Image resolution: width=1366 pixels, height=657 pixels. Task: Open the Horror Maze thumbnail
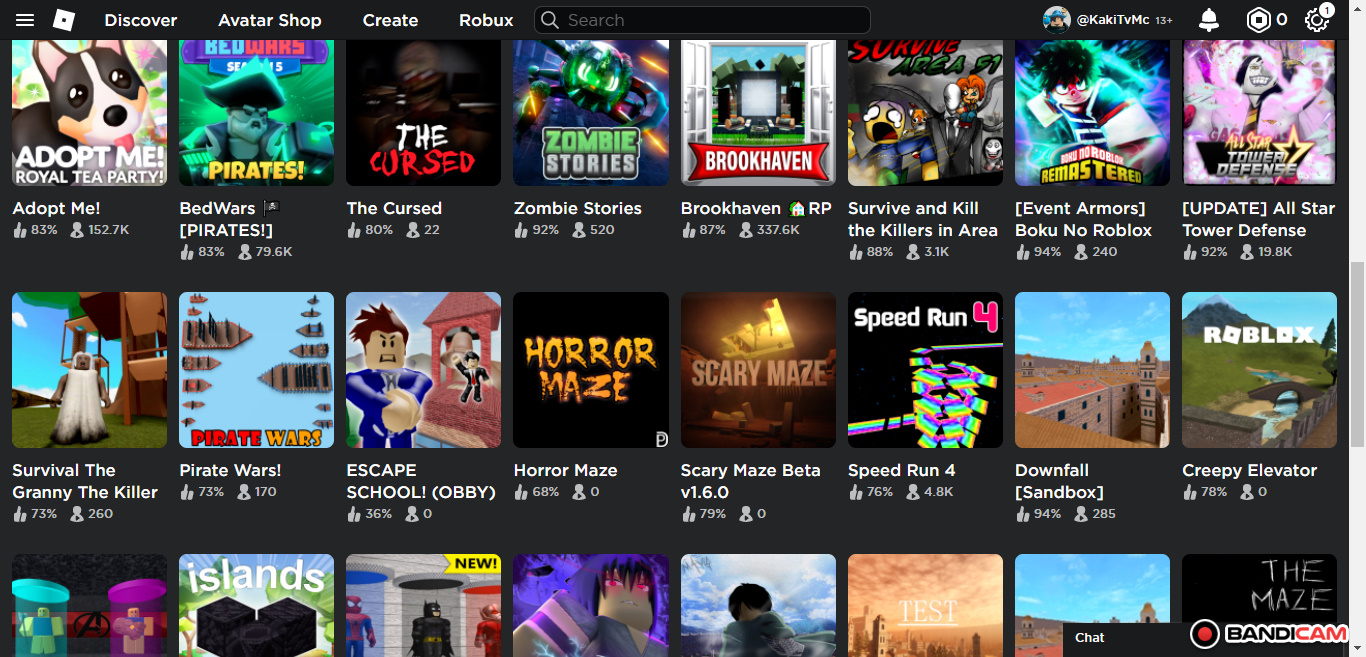pos(591,370)
